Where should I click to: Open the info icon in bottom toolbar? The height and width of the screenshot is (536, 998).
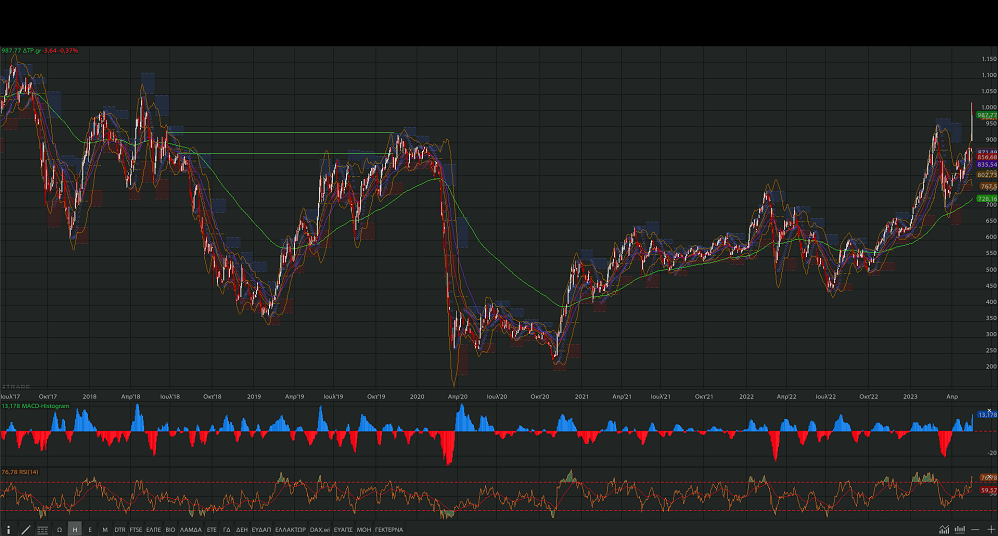pyautogui.click(x=8, y=530)
